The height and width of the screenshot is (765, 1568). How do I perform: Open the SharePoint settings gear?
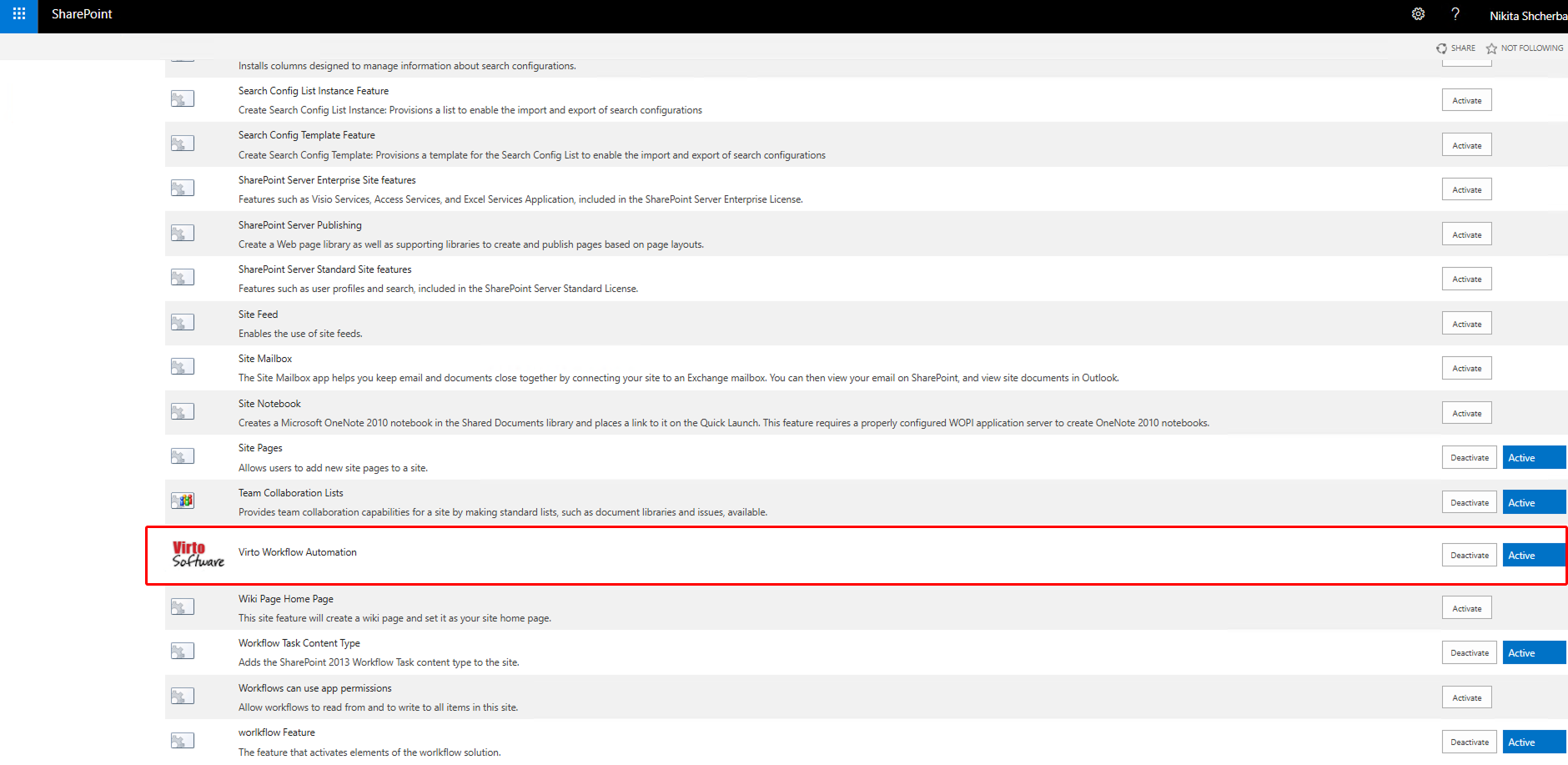1418,14
